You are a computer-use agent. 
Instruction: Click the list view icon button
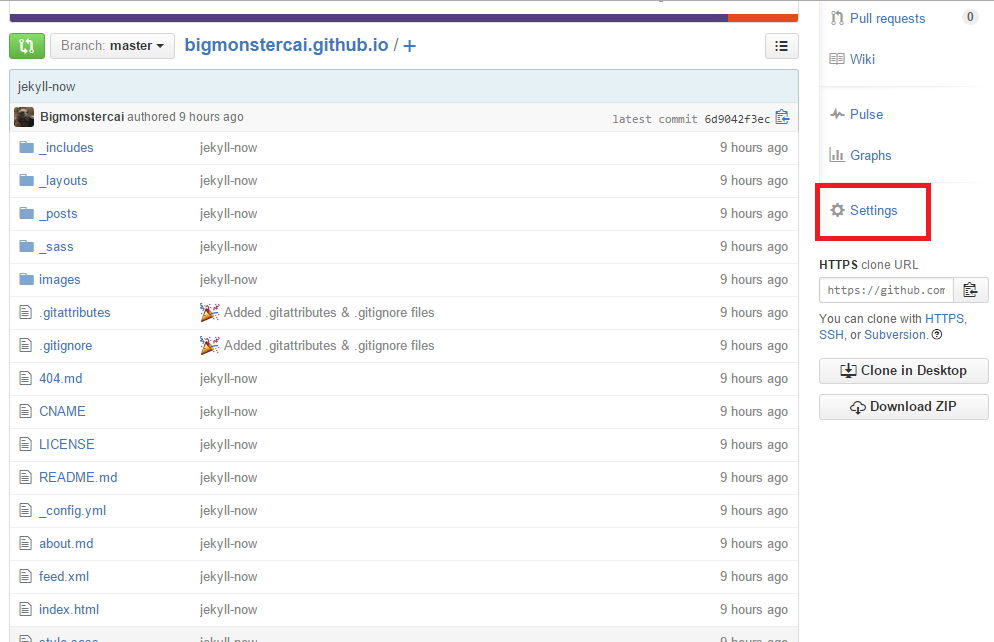(781, 46)
